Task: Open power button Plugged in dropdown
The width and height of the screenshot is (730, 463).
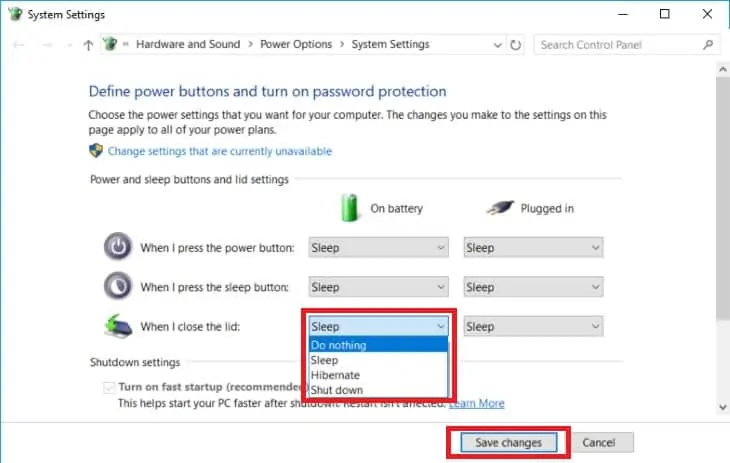Action: 533,247
